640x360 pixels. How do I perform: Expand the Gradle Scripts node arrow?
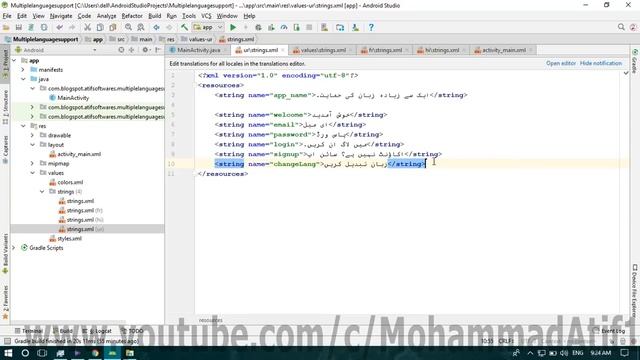click(x=13, y=248)
